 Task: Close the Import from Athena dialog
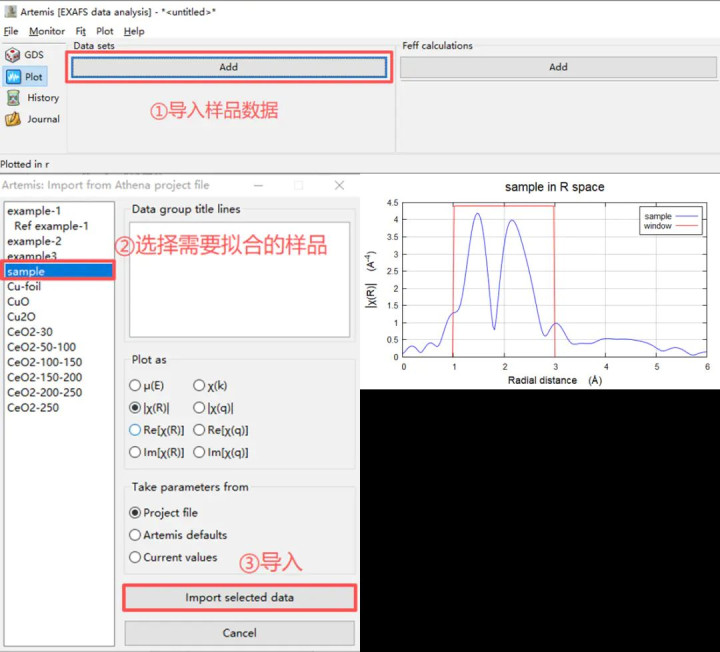tap(339, 185)
